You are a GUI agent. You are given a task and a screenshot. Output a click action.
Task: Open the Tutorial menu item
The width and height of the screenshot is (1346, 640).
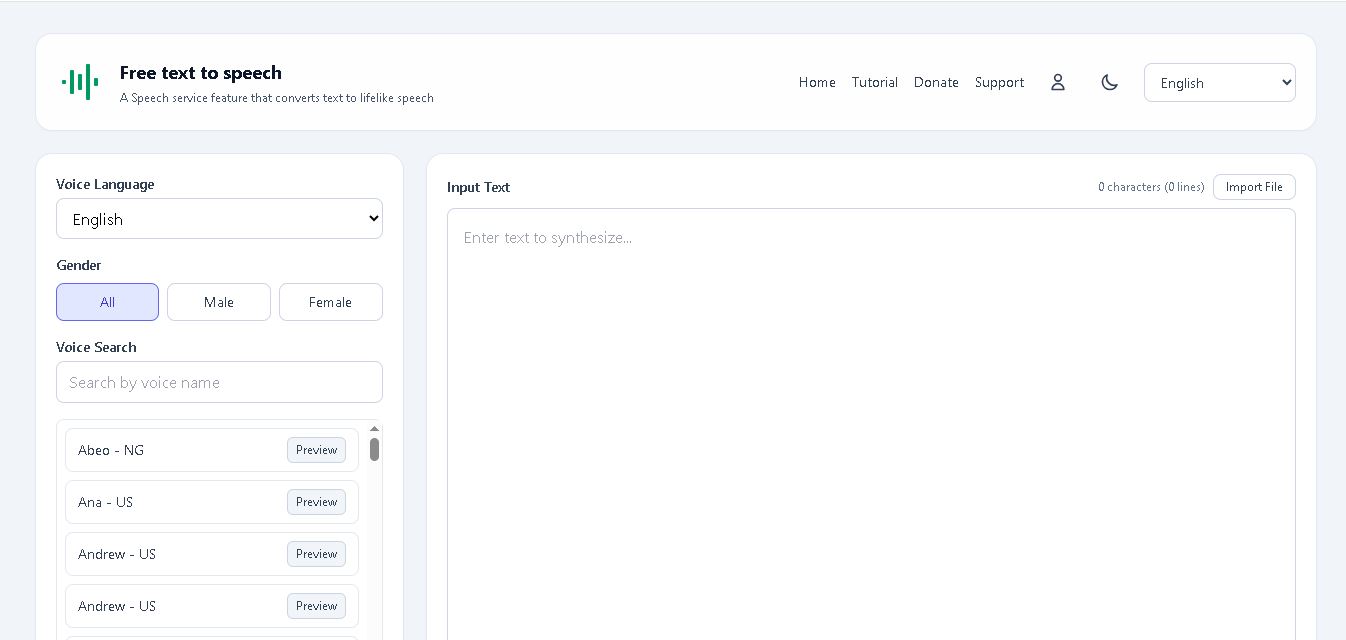pyautogui.click(x=875, y=82)
